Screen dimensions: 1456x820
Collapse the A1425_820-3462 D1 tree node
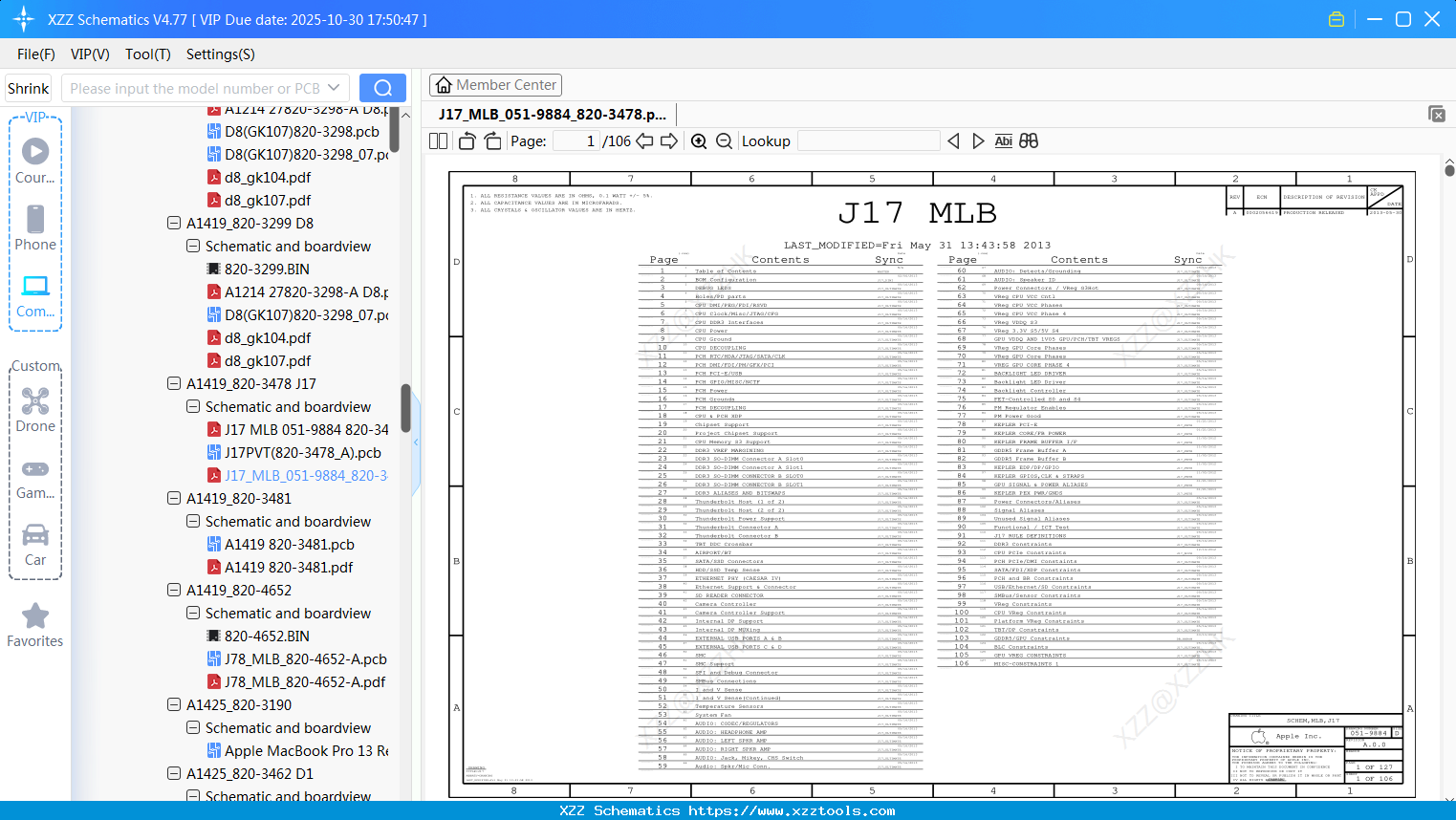174,773
